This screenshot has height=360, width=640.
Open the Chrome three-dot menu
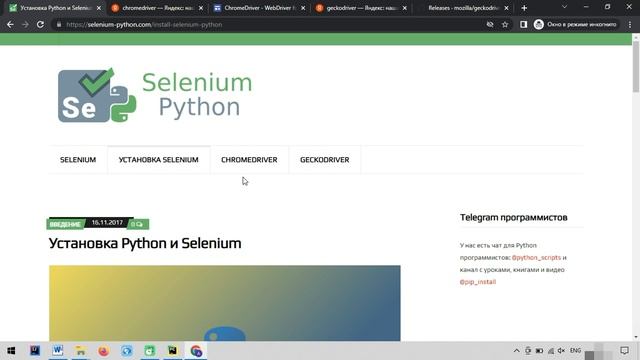(630, 24)
